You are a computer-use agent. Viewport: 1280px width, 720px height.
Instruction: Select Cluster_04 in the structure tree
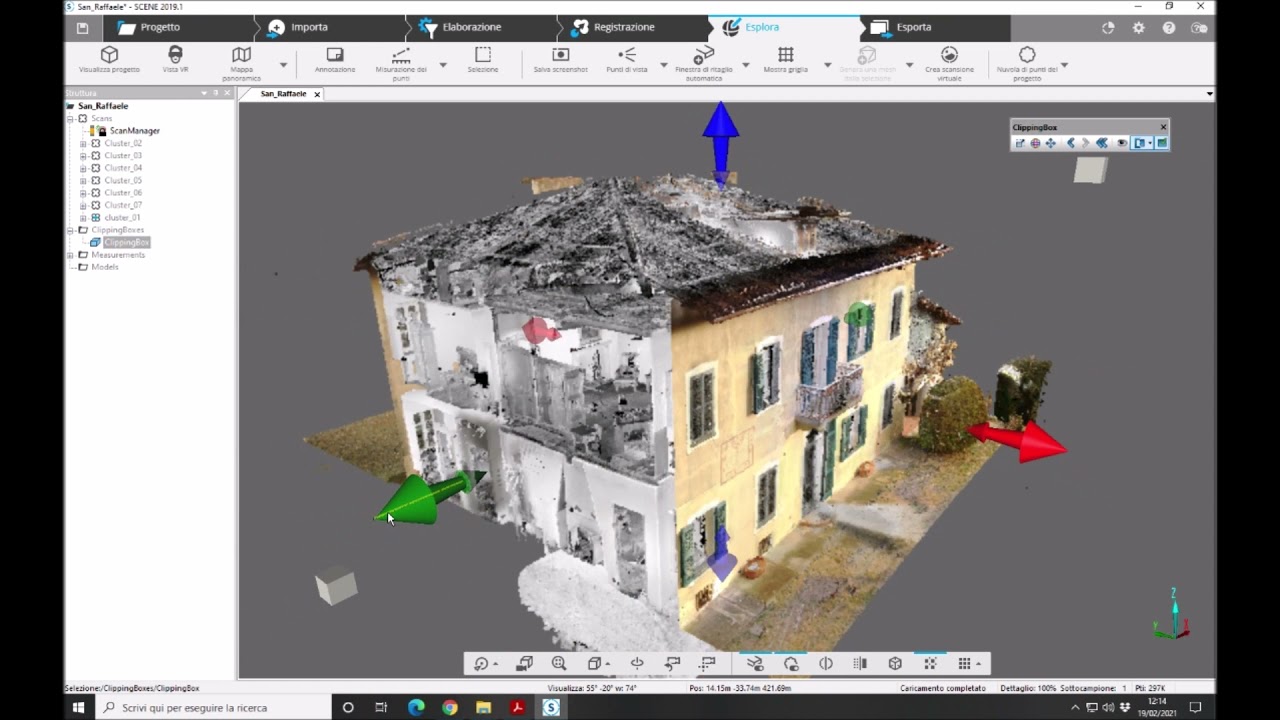tap(123, 168)
